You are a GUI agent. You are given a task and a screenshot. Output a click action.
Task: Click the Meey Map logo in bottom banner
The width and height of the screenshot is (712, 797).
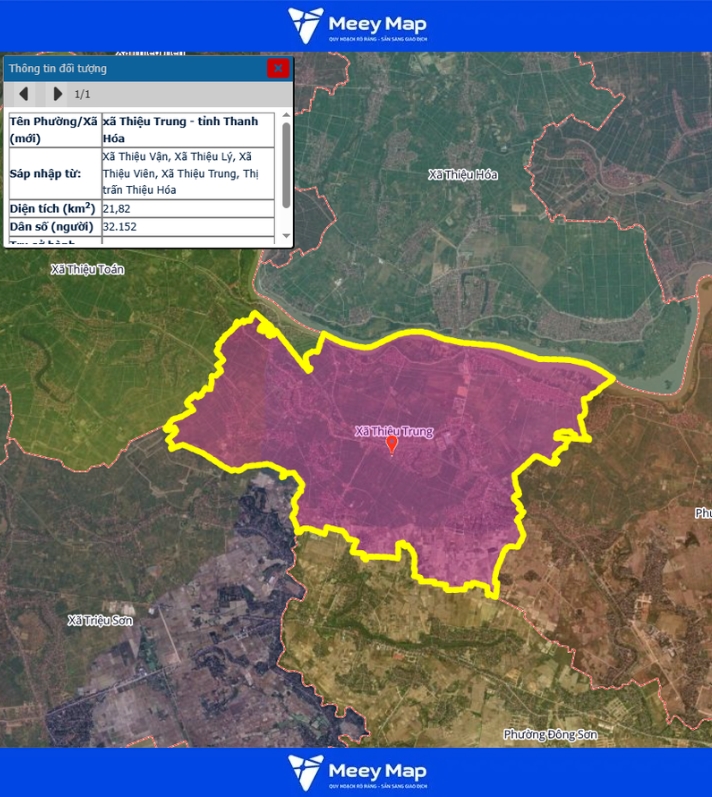pos(356,772)
